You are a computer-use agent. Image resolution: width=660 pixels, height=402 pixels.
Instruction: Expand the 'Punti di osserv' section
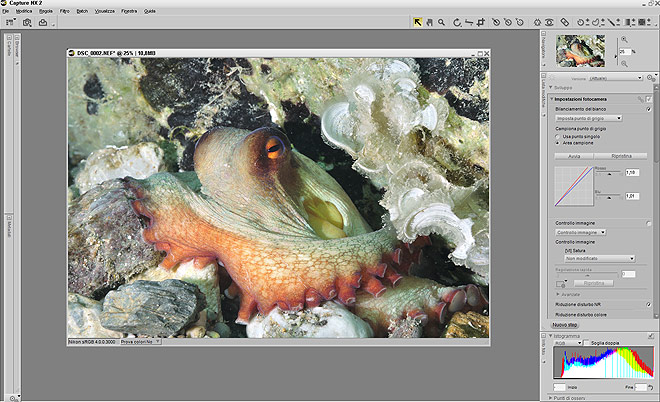click(x=550, y=398)
